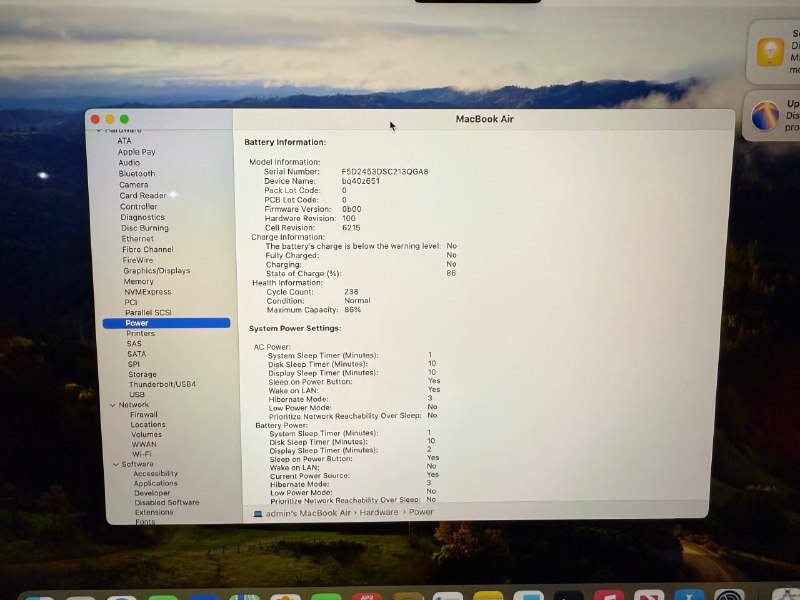Open Printers hardware entry

[x=140, y=333]
